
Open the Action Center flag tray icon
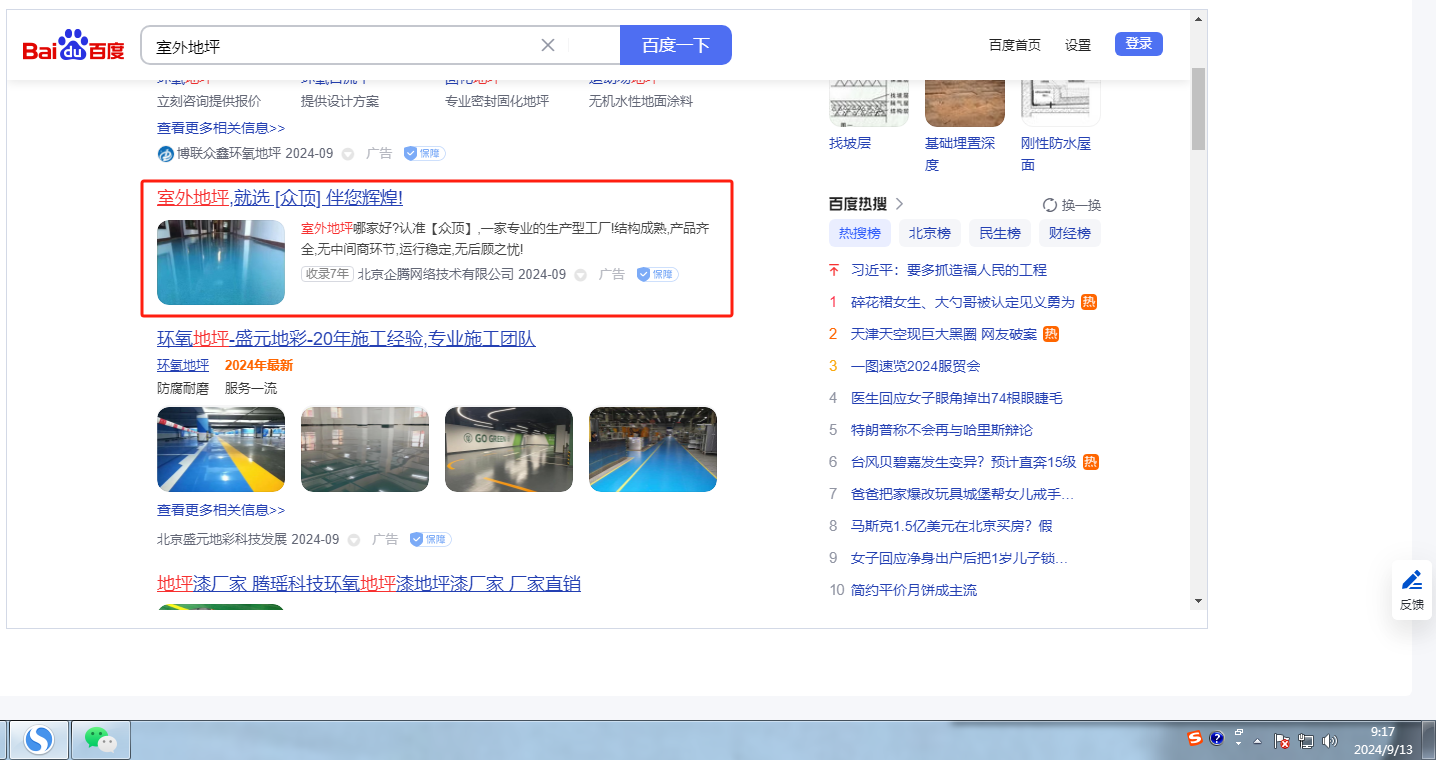tap(1282, 741)
